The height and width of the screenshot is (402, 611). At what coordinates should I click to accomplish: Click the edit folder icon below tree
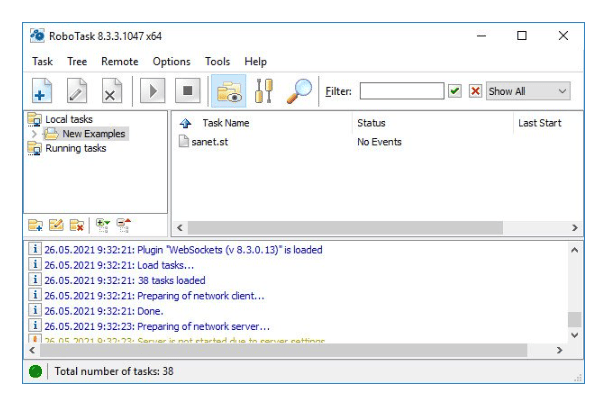(x=56, y=225)
